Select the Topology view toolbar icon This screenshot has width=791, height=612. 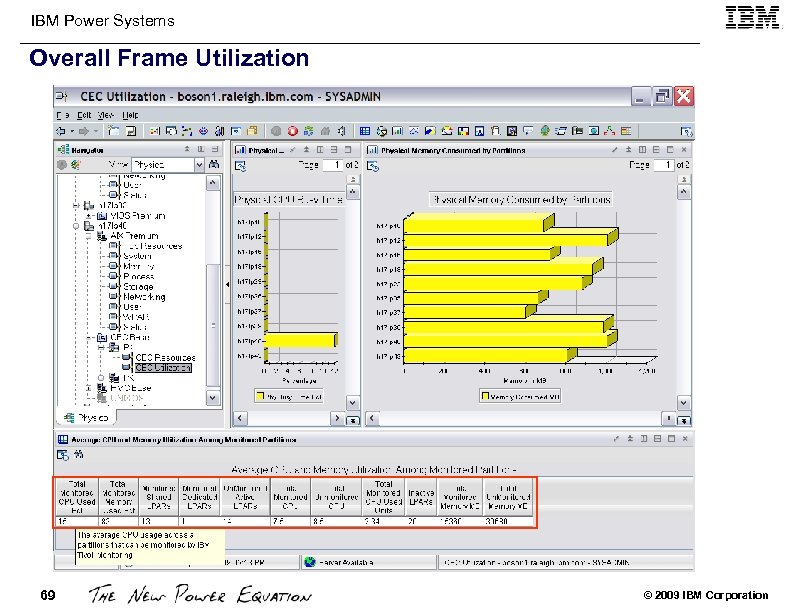610,131
